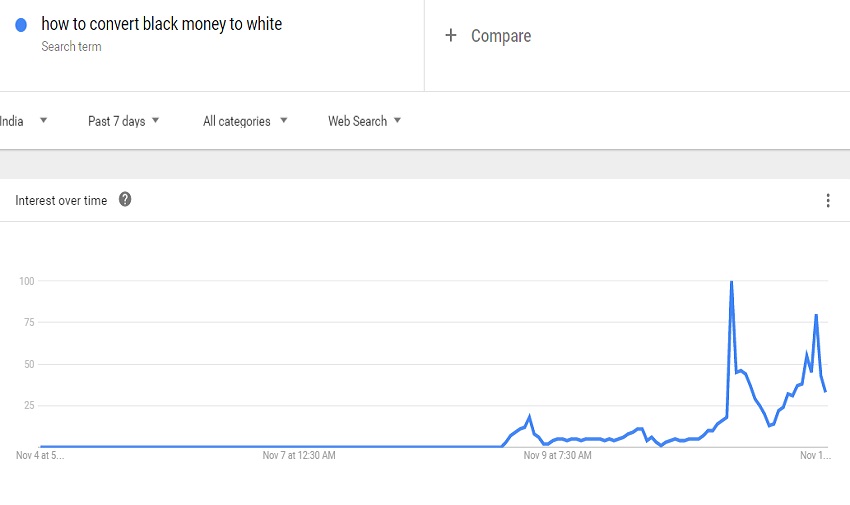The width and height of the screenshot is (850, 505).
Task: Click the tallest chart peak at 100
Action: click(x=731, y=282)
